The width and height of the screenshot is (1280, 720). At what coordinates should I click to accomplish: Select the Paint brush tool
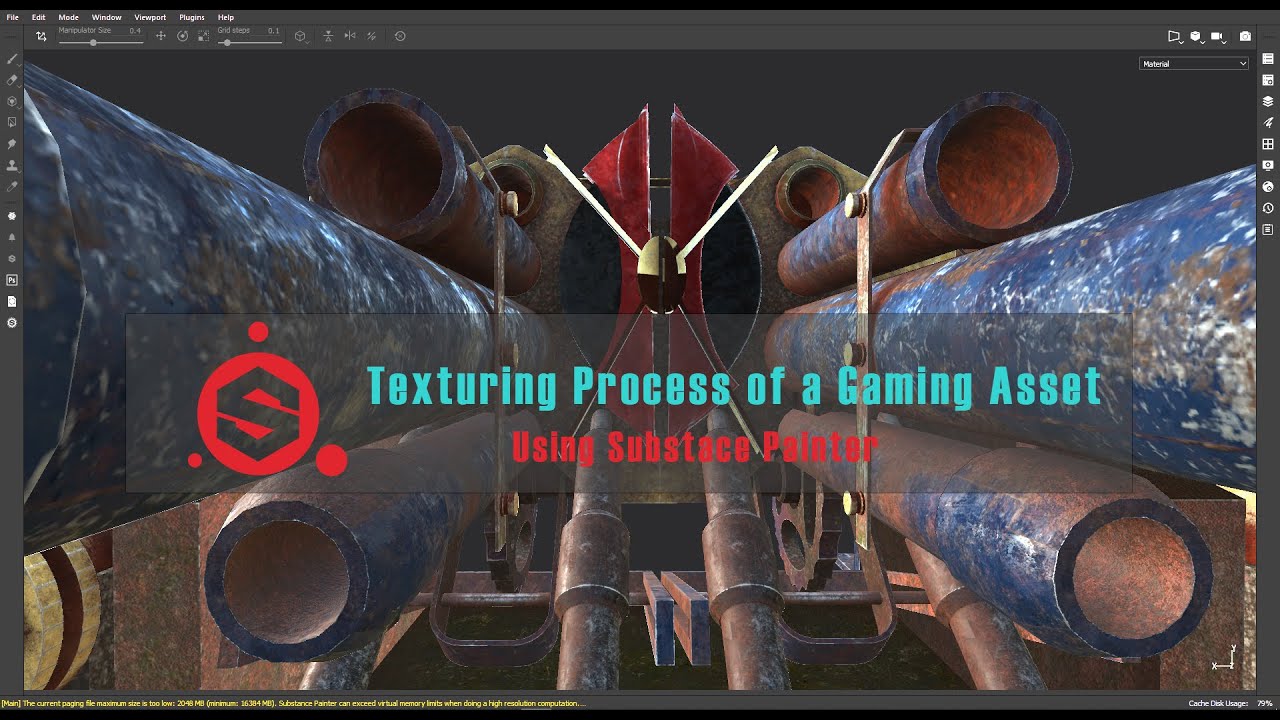click(12, 59)
